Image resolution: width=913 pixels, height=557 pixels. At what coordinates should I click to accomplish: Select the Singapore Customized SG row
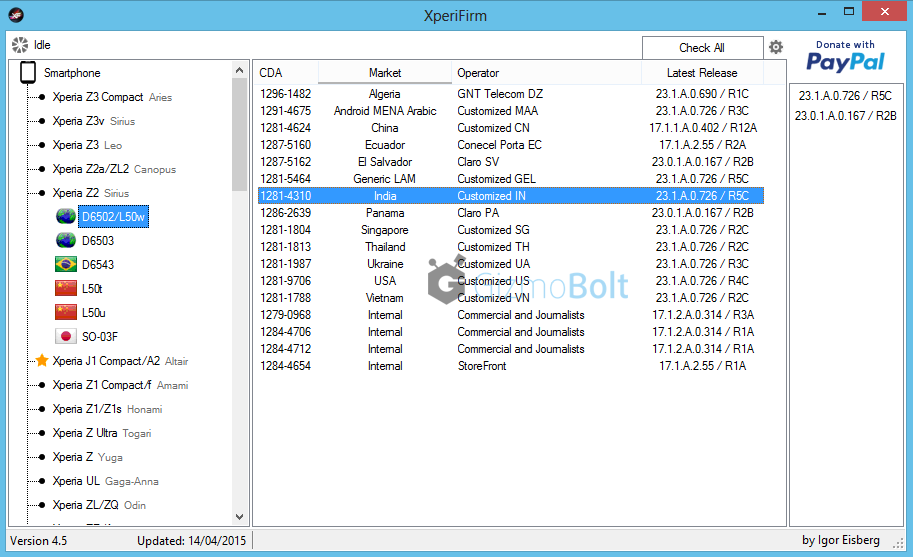(511, 230)
